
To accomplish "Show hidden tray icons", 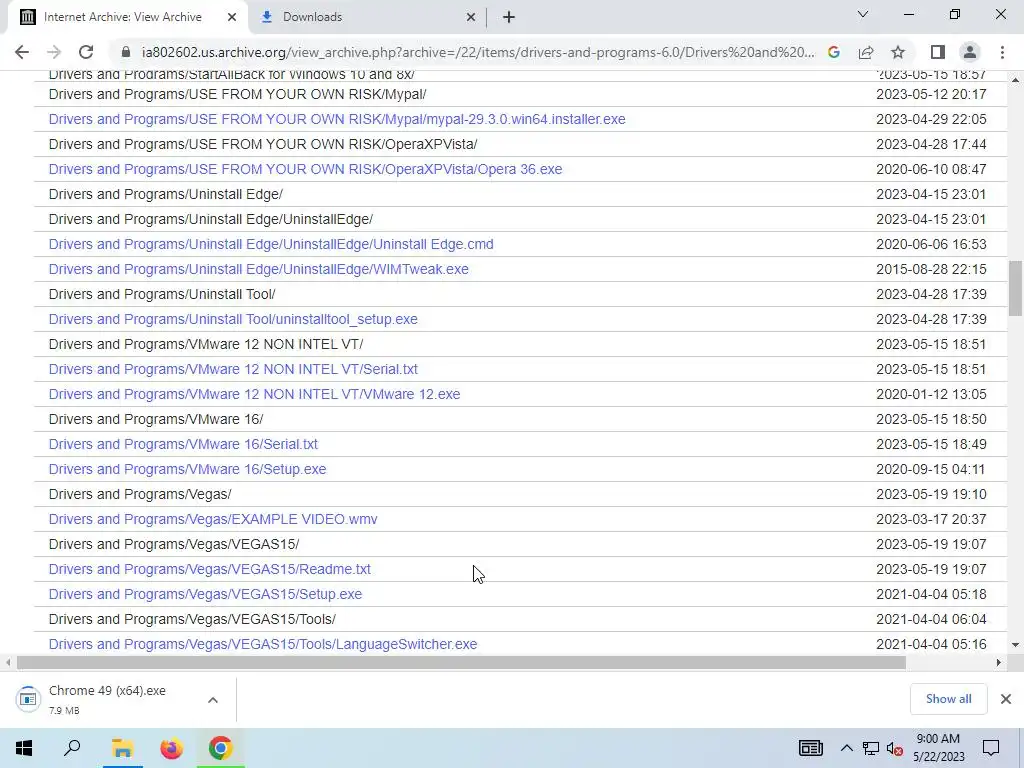I will [846, 748].
